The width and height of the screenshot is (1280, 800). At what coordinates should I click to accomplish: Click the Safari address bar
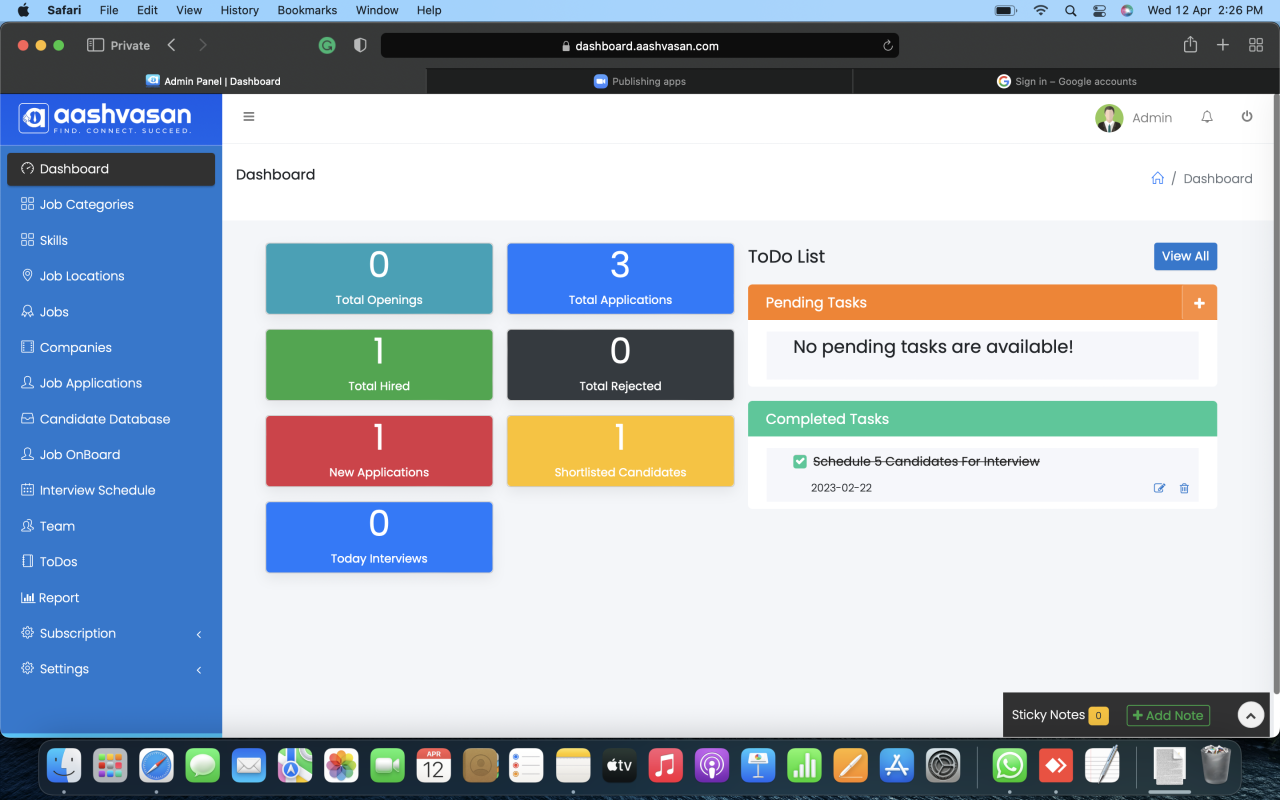[x=640, y=45]
